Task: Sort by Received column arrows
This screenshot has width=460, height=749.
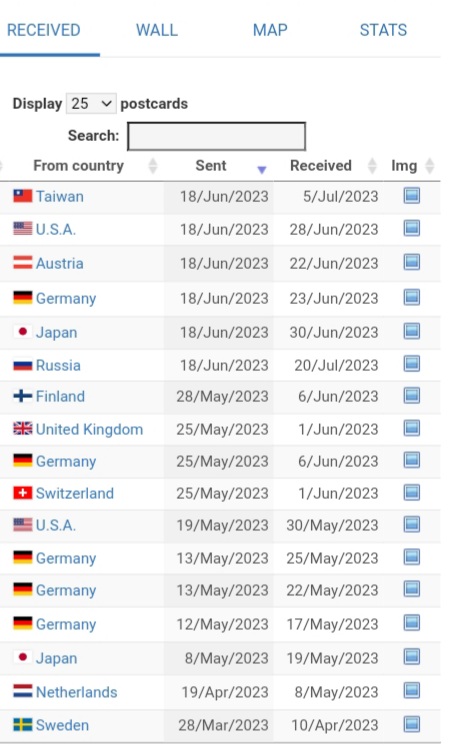Action: [x=372, y=166]
